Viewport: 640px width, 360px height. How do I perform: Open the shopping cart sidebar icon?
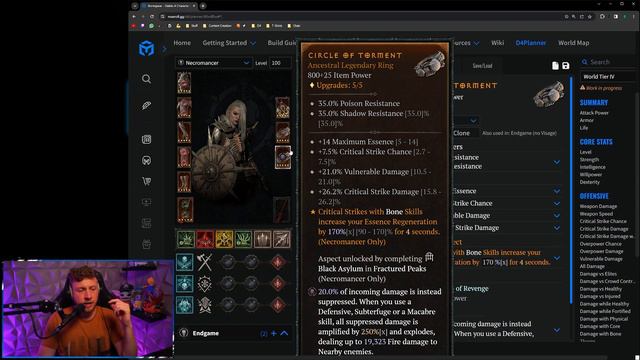[x=146, y=181]
